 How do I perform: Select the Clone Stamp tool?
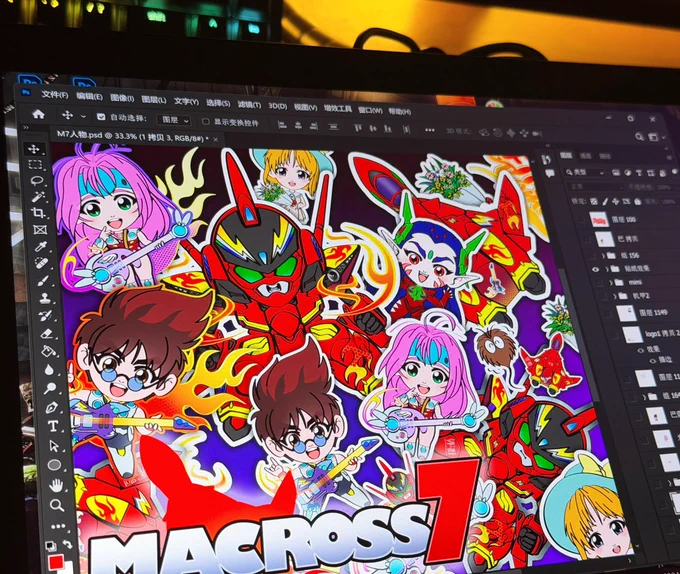click(45, 298)
